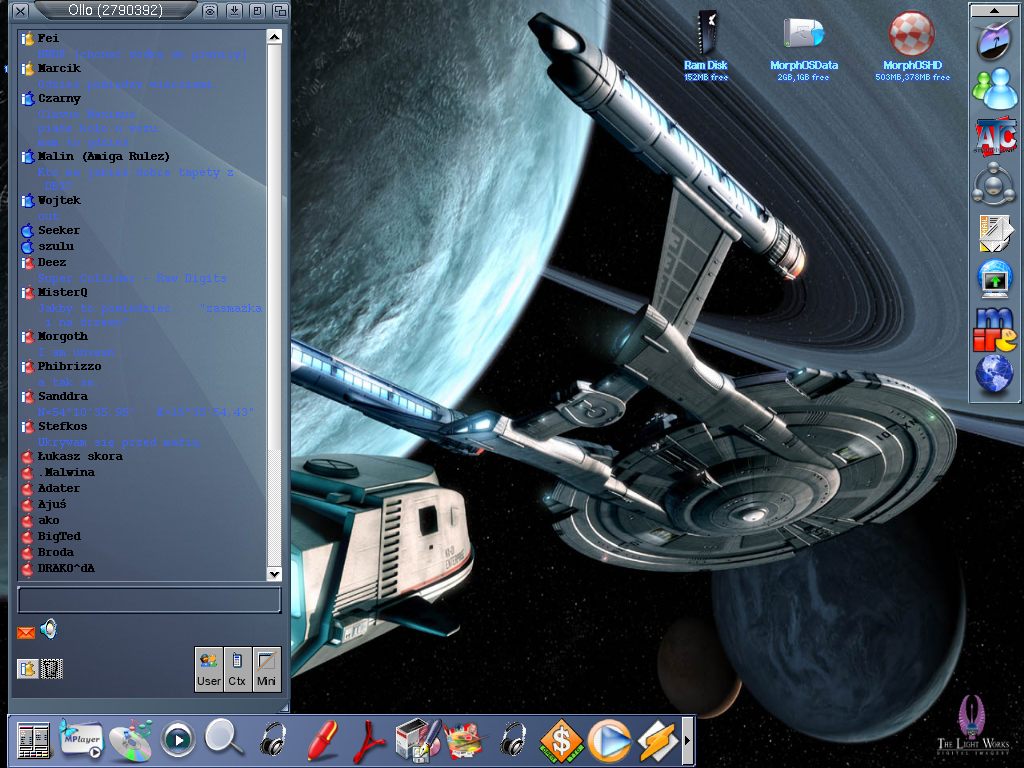Open the red Acrobat PDF dock icon
The height and width of the screenshot is (768, 1024).
point(369,741)
